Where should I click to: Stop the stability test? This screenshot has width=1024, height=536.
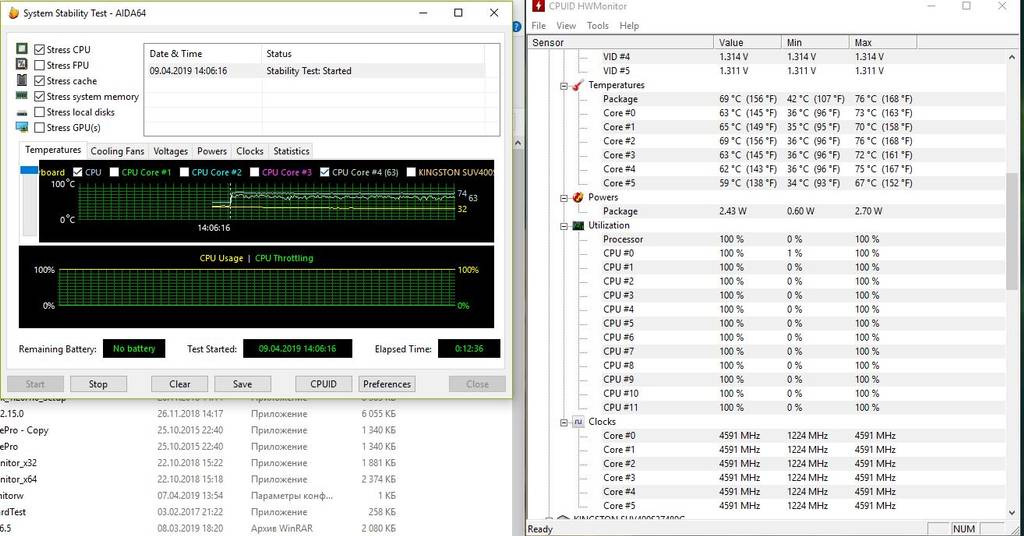98,384
